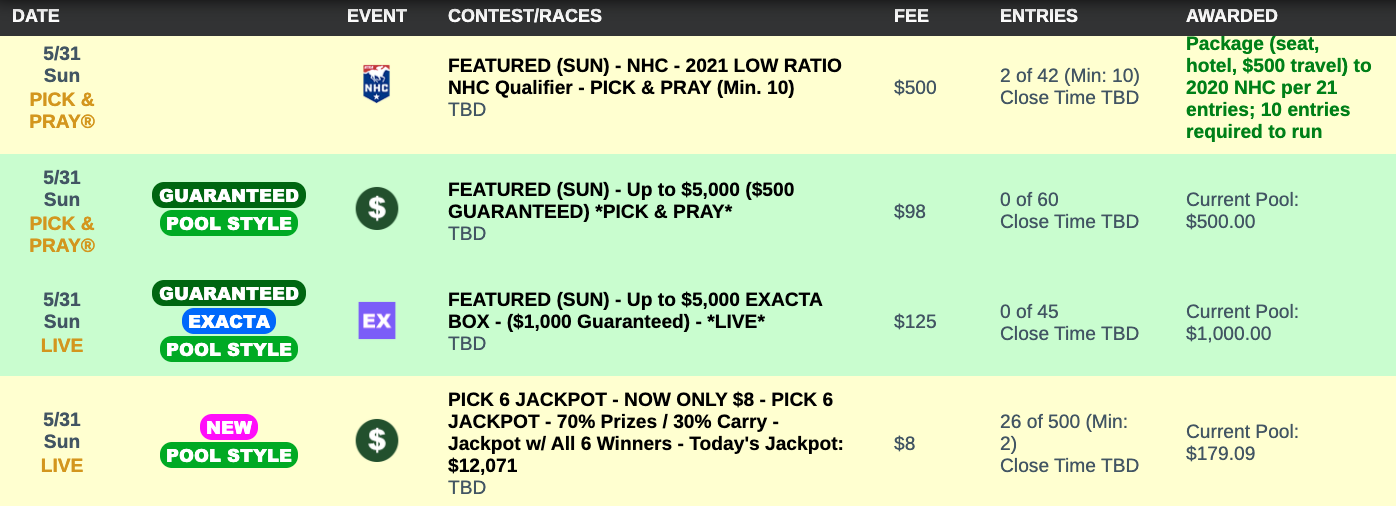
Task: Open the 2021 Low Ratio NHC Qualifier contest
Action: coord(644,76)
